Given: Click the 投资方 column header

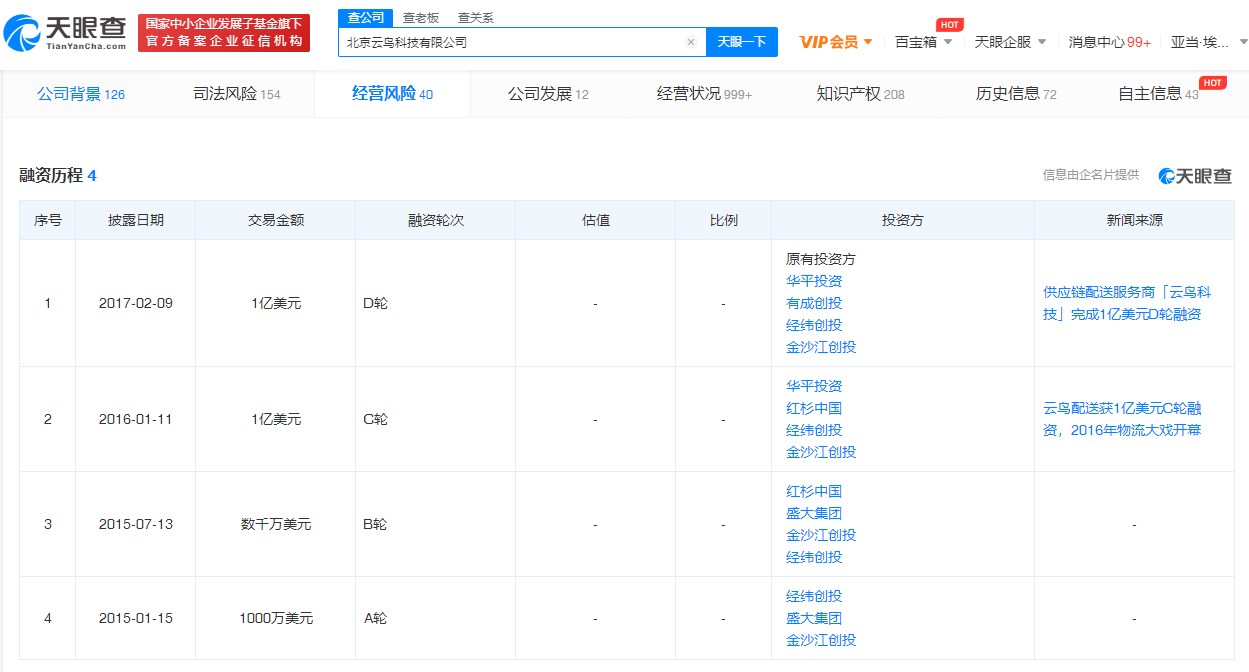Looking at the screenshot, I should tap(903, 220).
